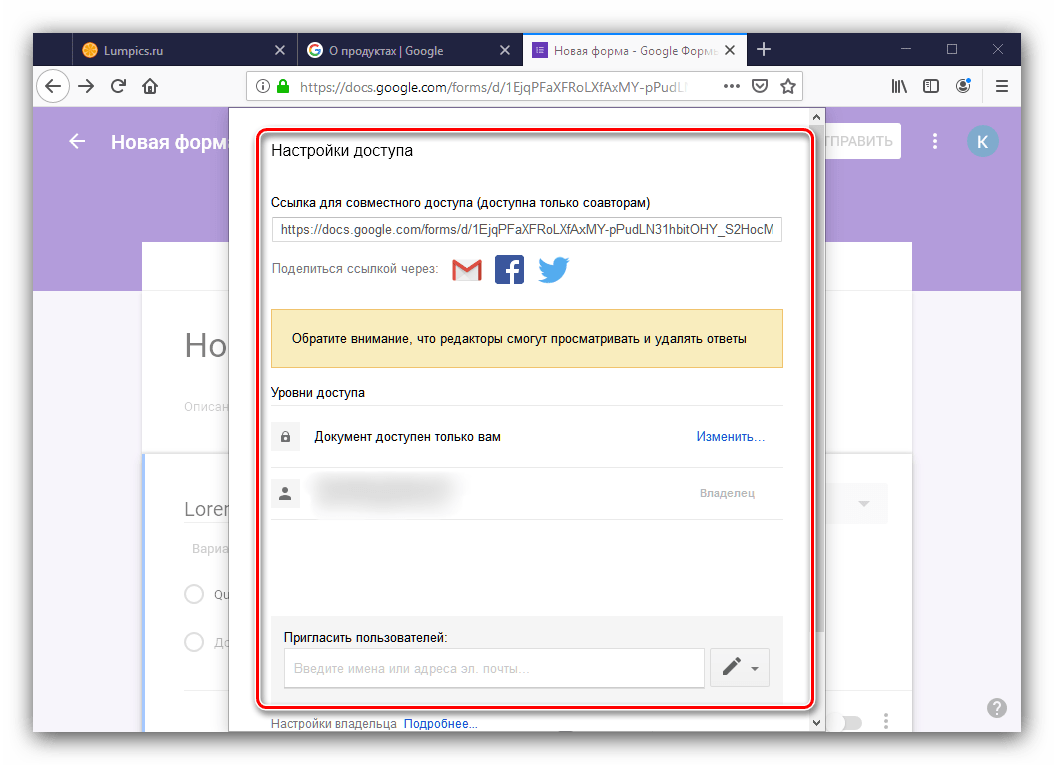This screenshot has height=765, width=1054.
Task: Click the help question mark icon
Action: coord(997,707)
